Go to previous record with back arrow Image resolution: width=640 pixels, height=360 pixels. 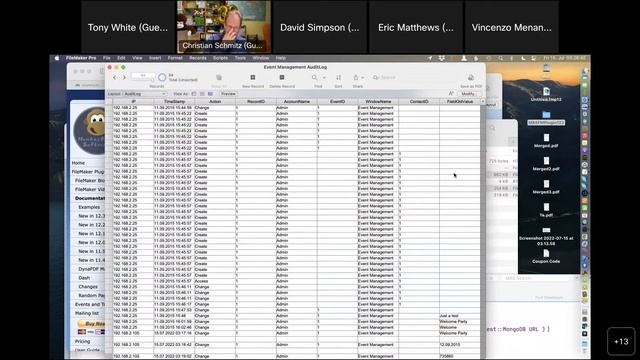tap(115, 77)
